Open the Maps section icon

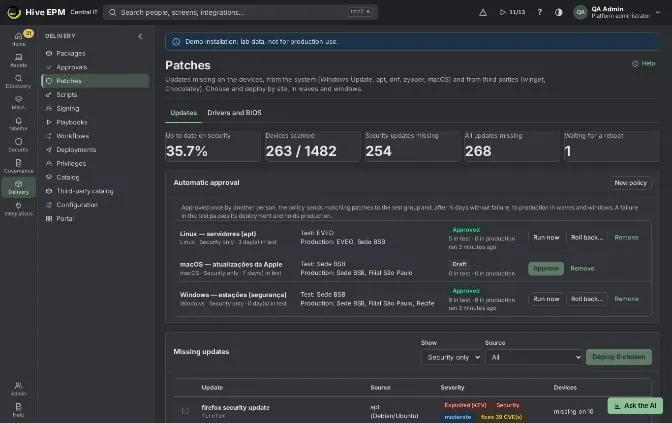tap(18, 102)
